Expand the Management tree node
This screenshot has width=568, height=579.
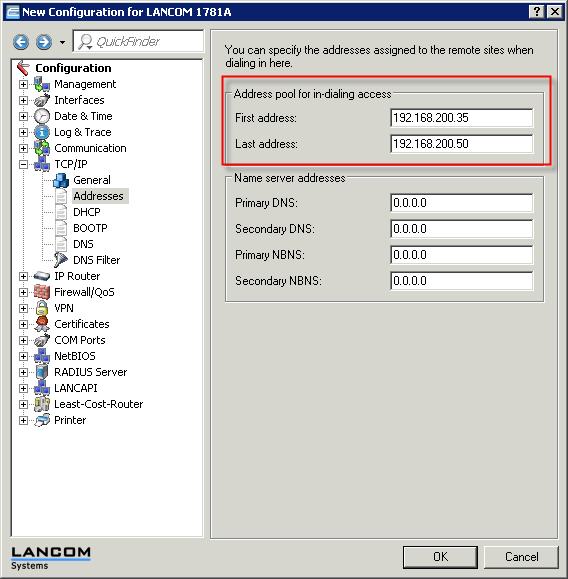pos(23,85)
